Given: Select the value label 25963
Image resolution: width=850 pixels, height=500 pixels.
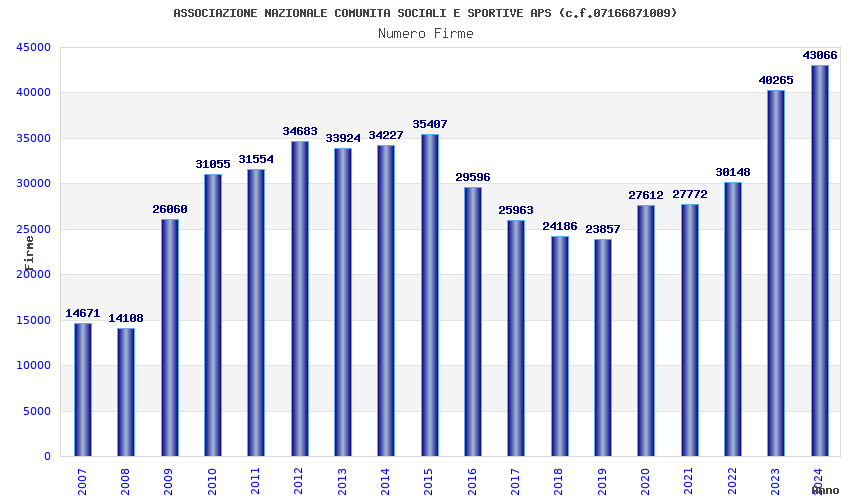Looking at the screenshot, I should 516,210.
